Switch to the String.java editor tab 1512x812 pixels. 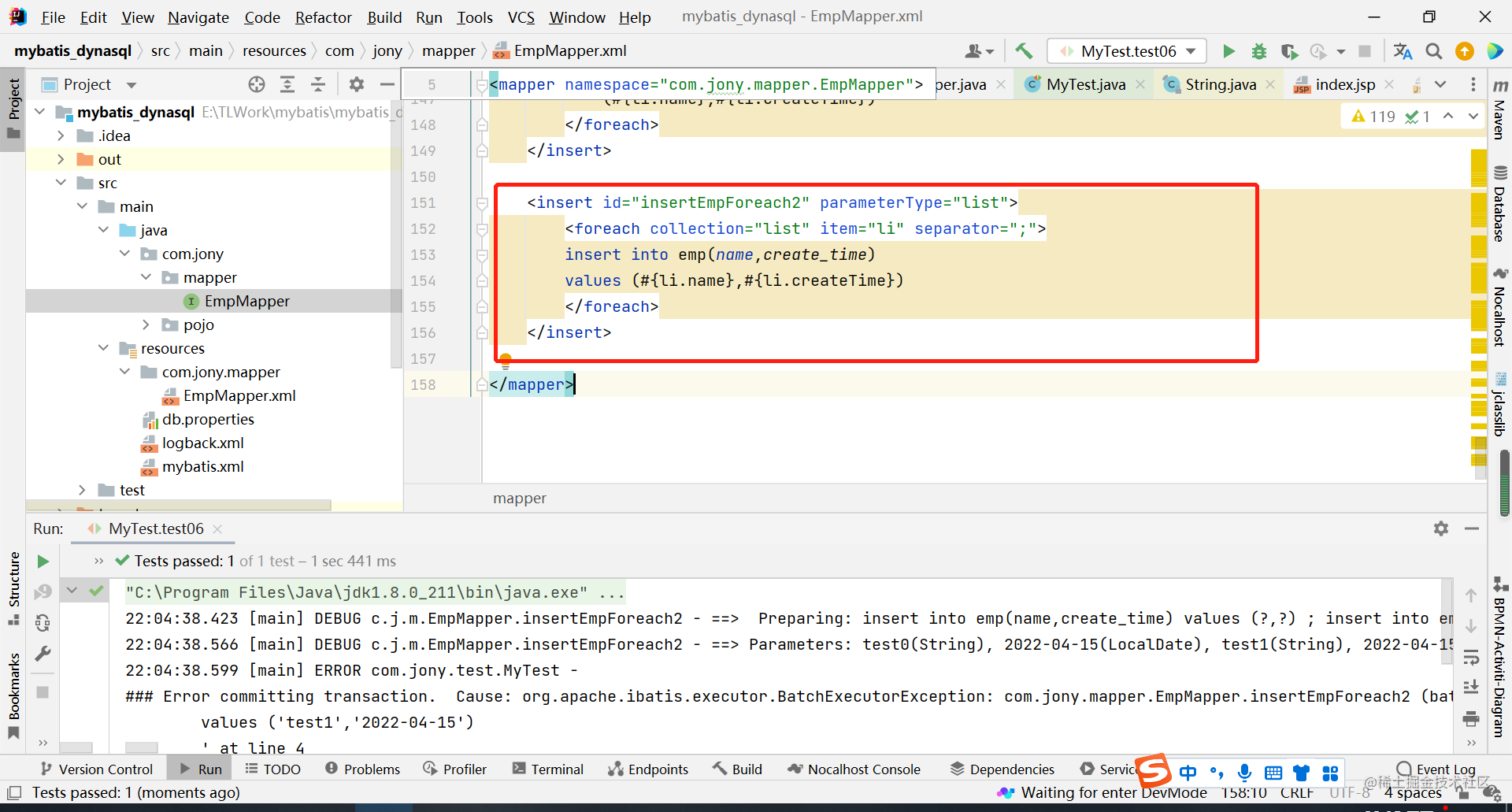1221,83
